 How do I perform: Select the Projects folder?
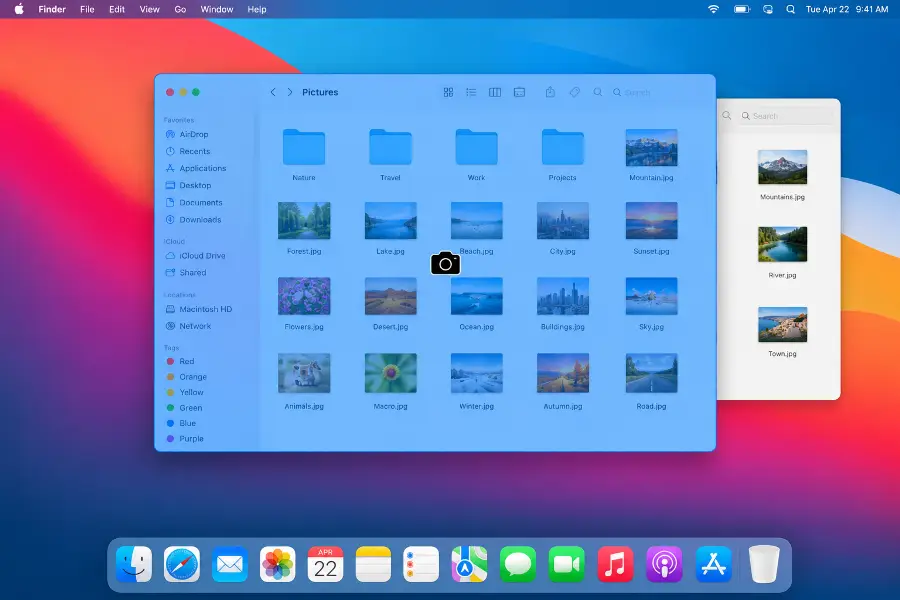[x=562, y=147]
